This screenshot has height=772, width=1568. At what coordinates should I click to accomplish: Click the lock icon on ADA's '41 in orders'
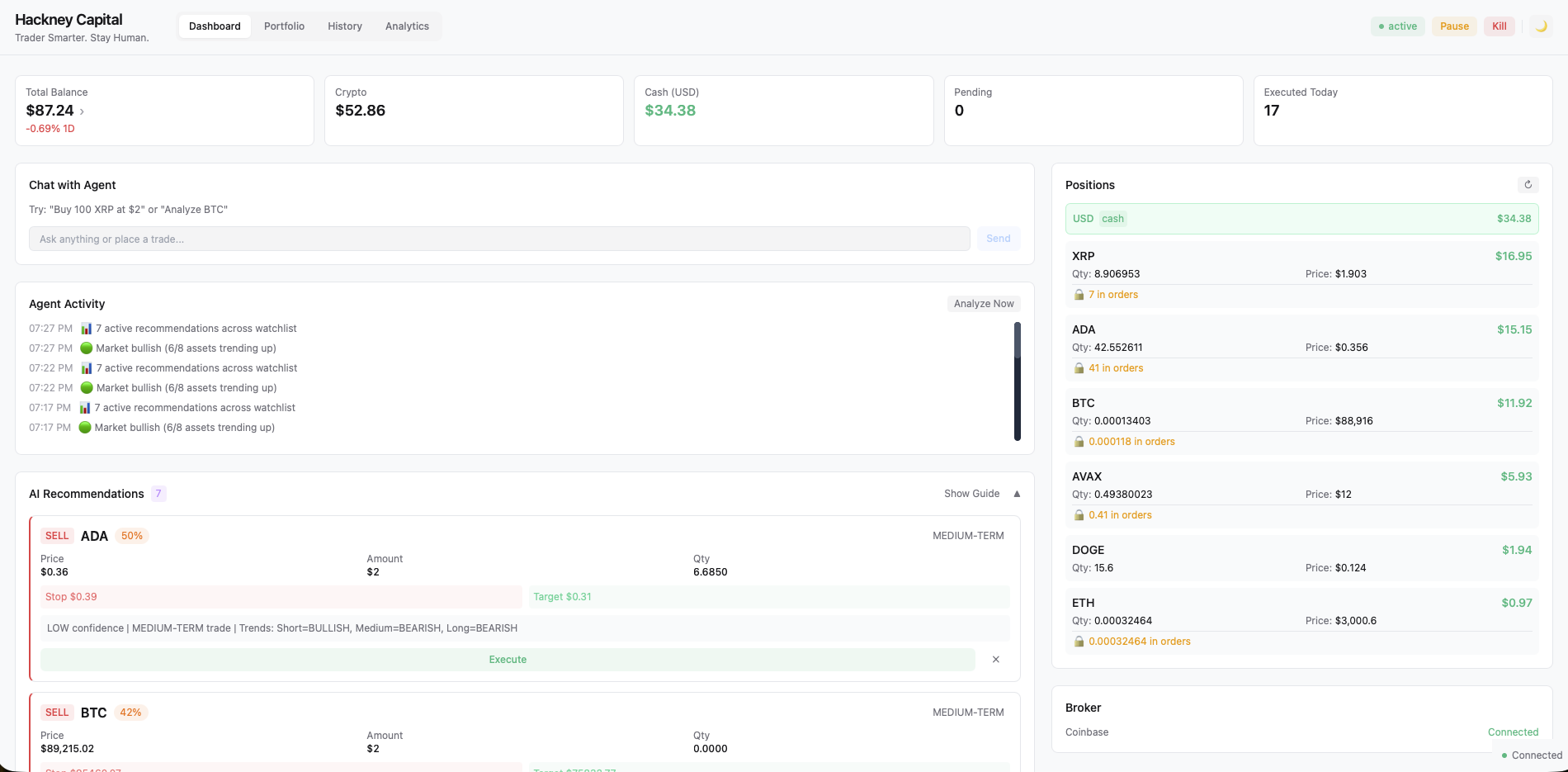pyautogui.click(x=1079, y=367)
